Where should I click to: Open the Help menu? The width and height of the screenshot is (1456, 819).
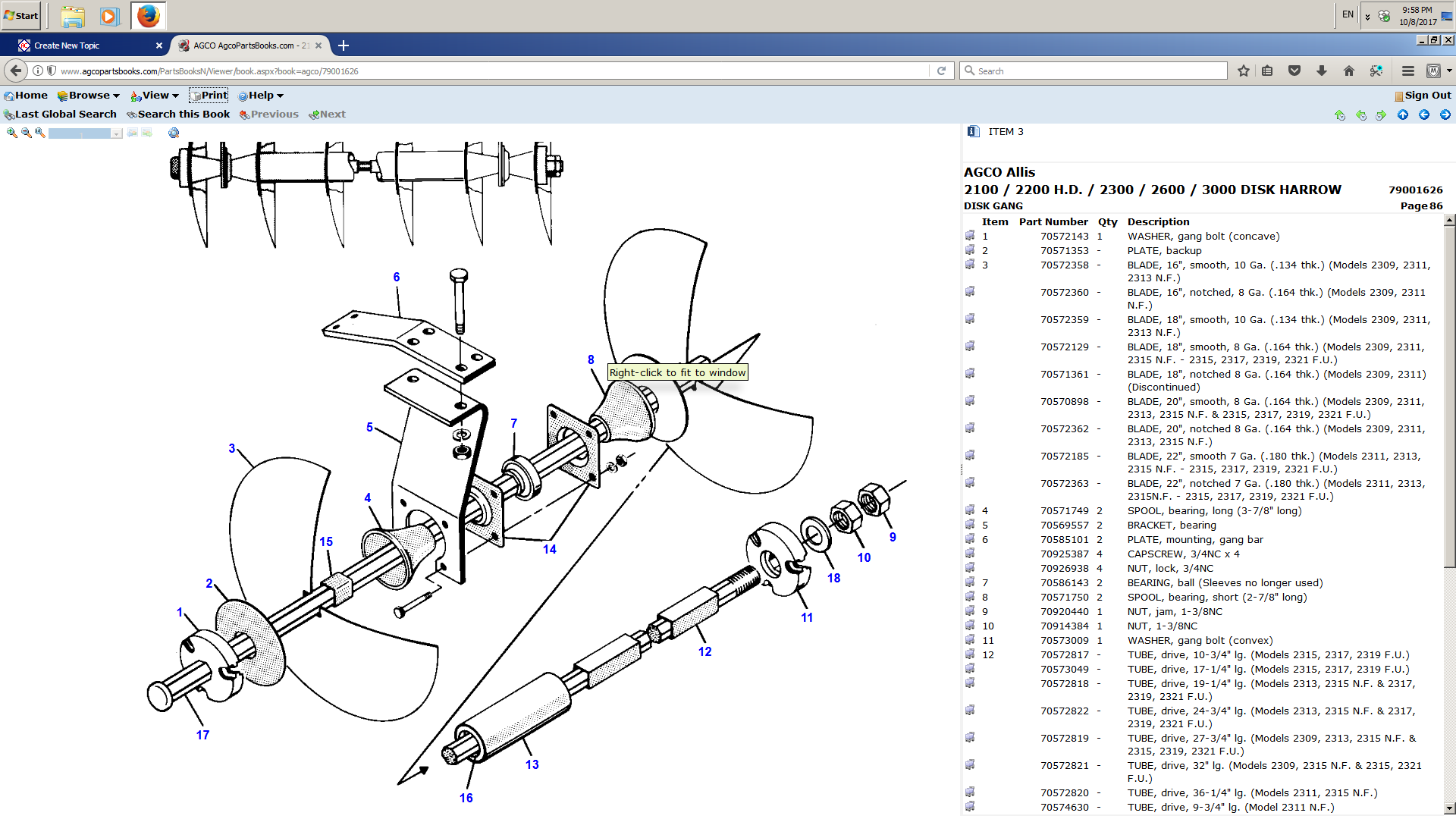pyautogui.click(x=261, y=96)
